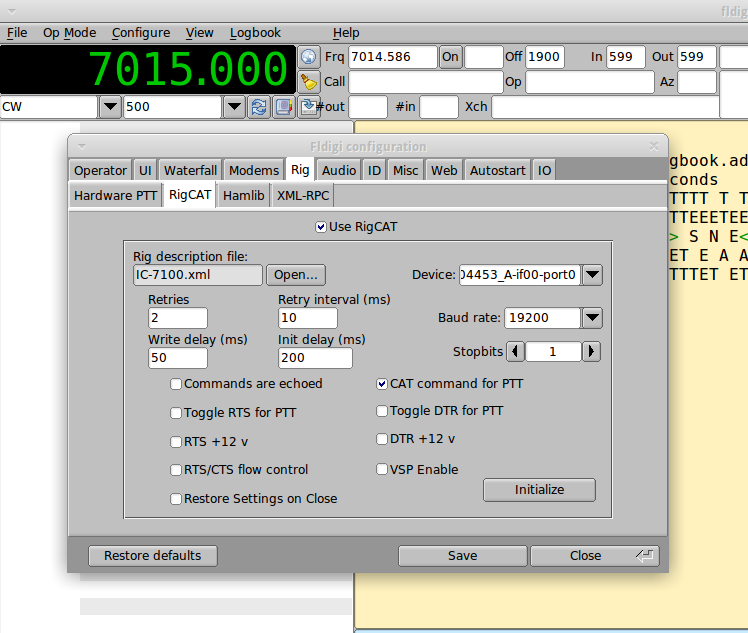The width and height of the screenshot is (748, 633).
Task: Open the 500 bandwidth dropdown arrow
Action: (x=234, y=107)
